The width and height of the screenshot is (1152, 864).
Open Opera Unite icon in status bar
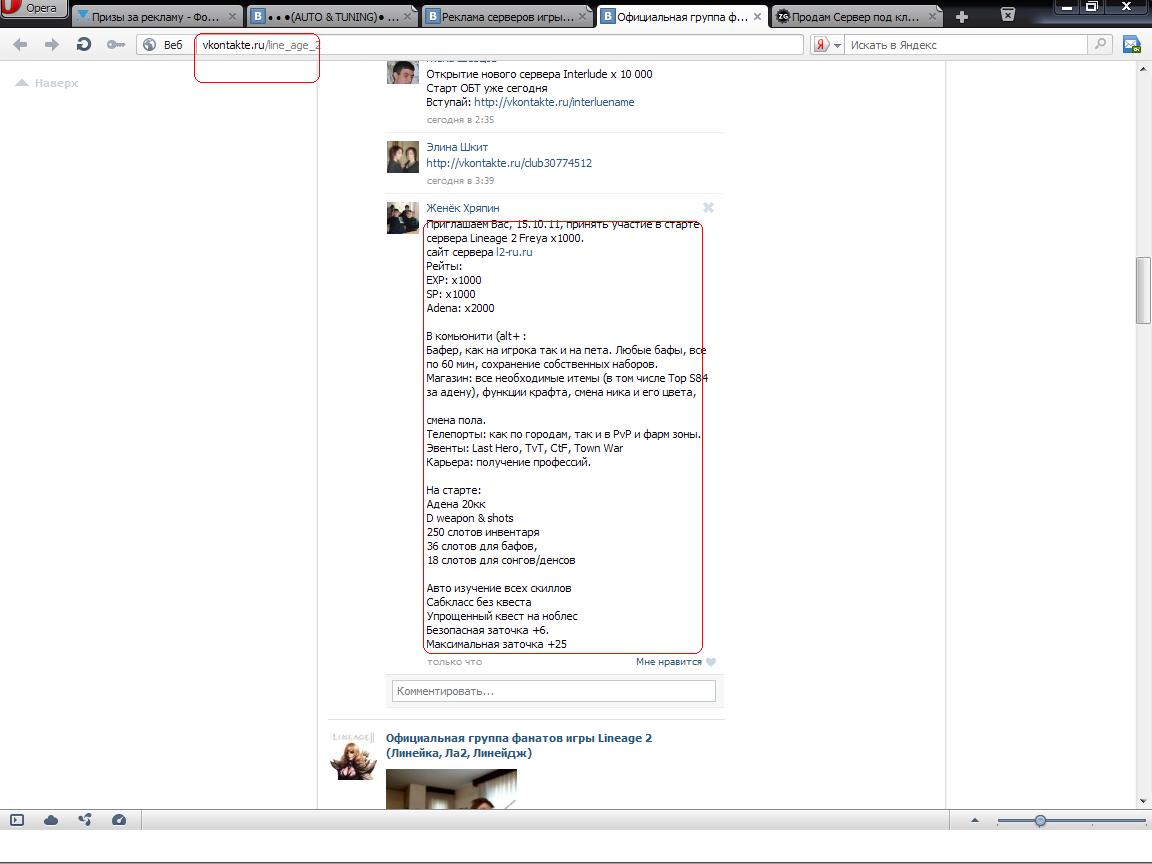84,820
